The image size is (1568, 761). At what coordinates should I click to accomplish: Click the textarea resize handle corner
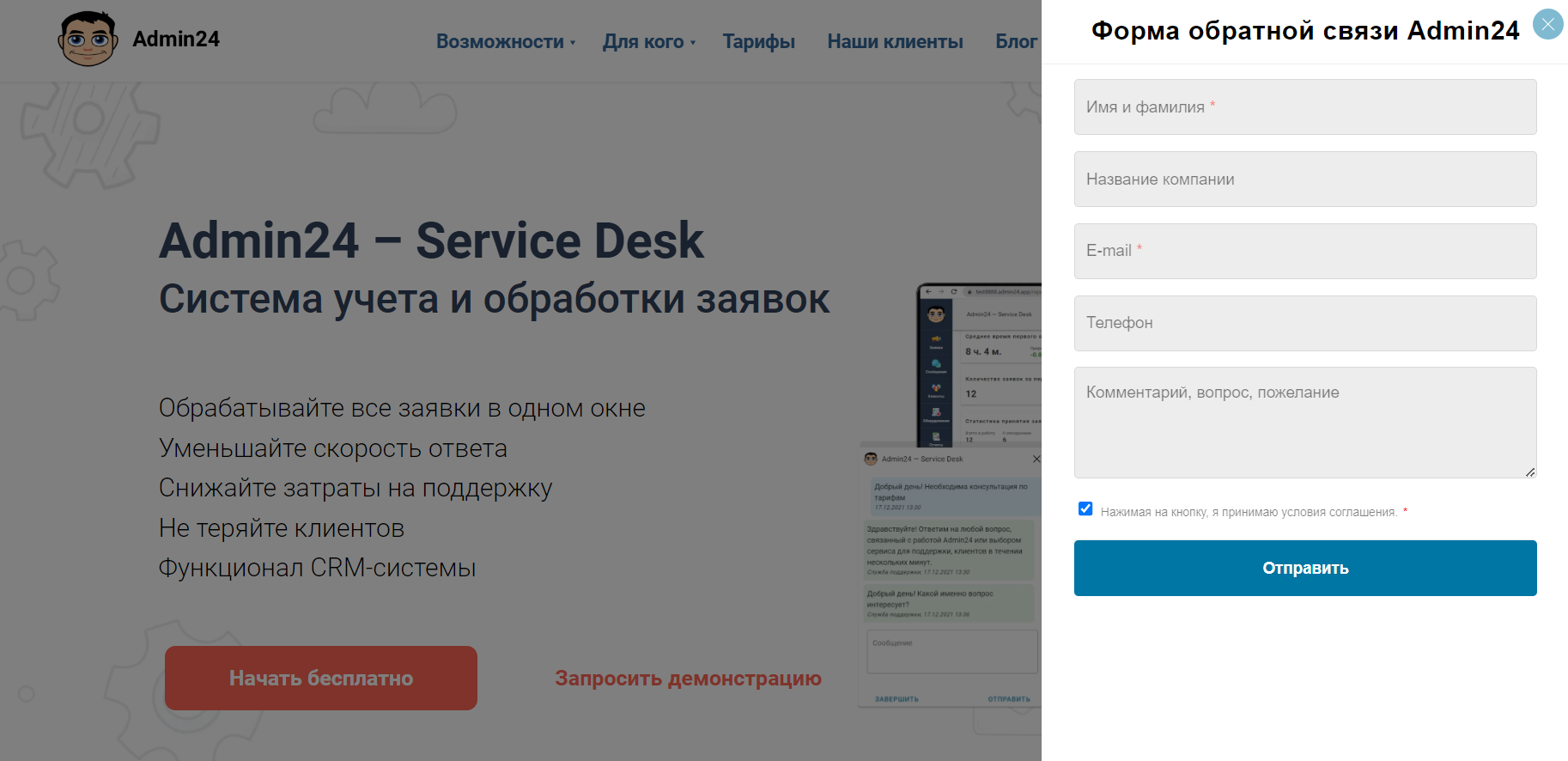point(1530,472)
